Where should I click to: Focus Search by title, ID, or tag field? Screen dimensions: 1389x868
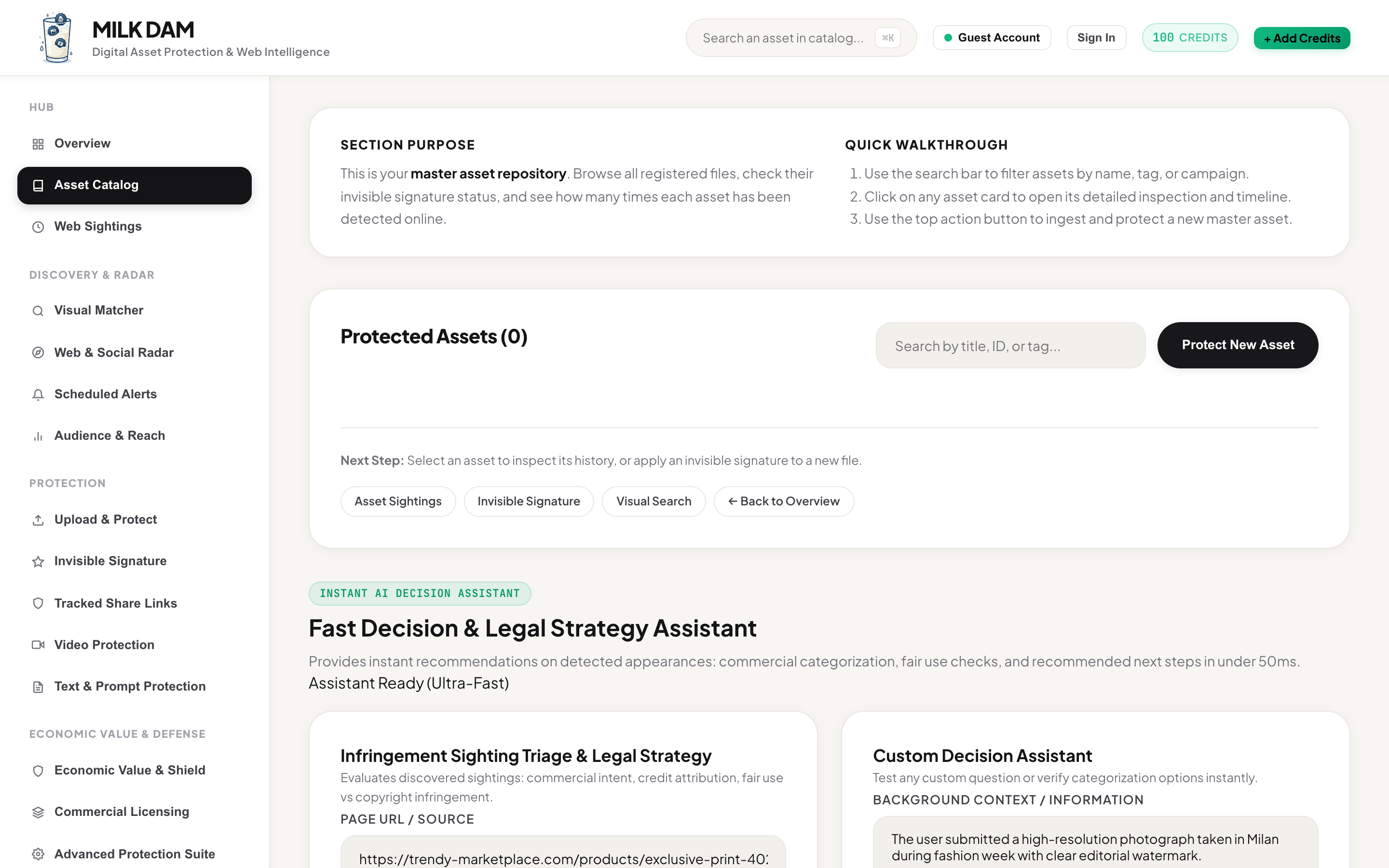(x=1010, y=346)
